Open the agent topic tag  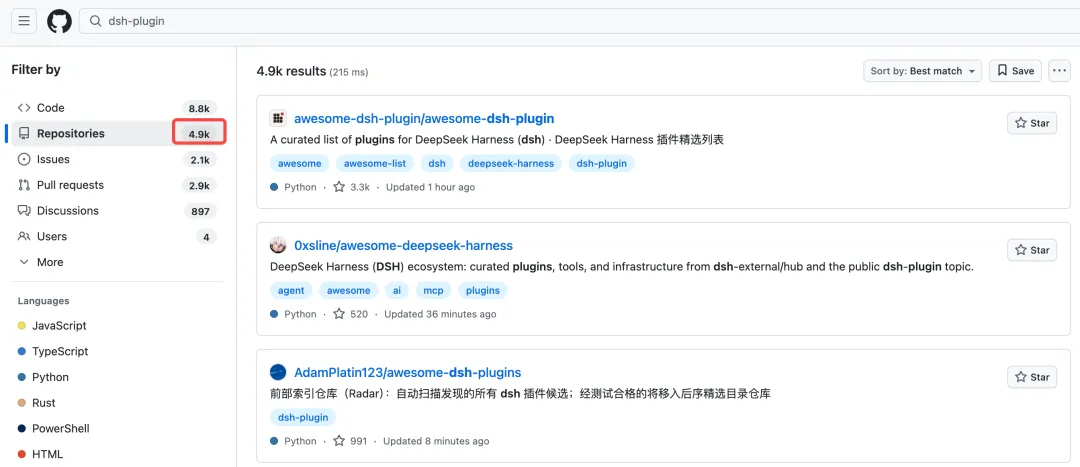(x=291, y=291)
